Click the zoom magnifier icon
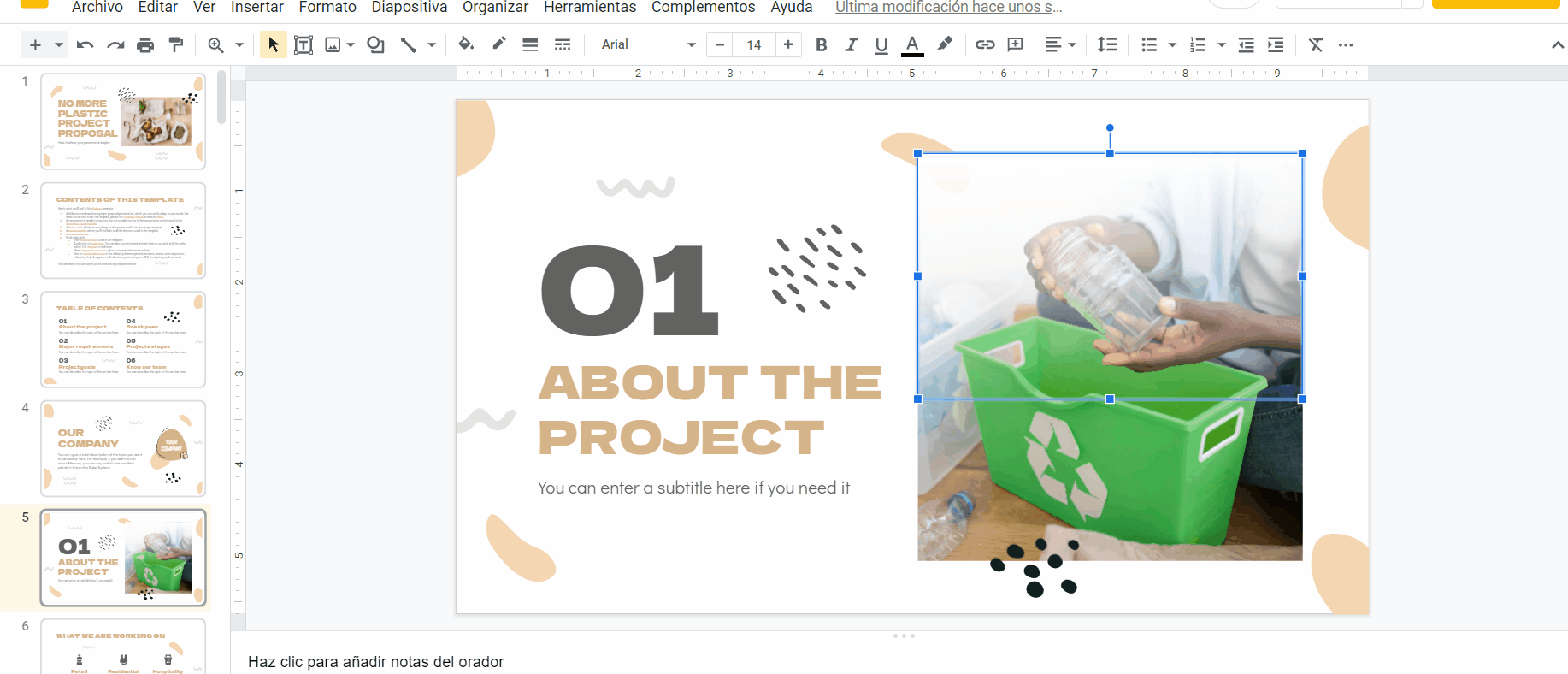This screenshot has width=1568, height=674. pyautogui.click(x=215, y=44)
